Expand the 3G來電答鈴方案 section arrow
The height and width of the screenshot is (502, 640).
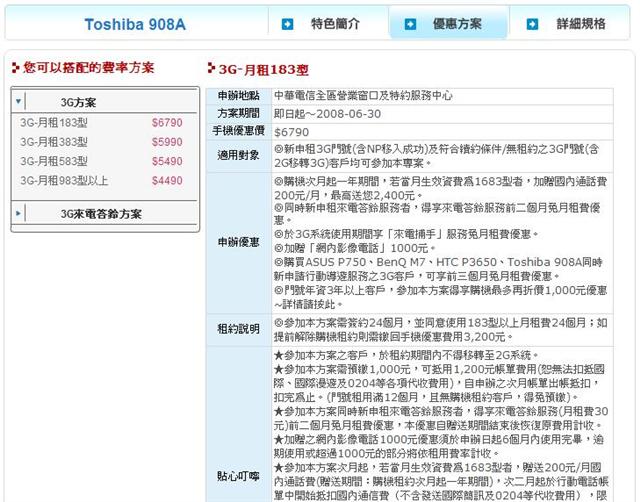pyautogui.click(x=18, y=213)
